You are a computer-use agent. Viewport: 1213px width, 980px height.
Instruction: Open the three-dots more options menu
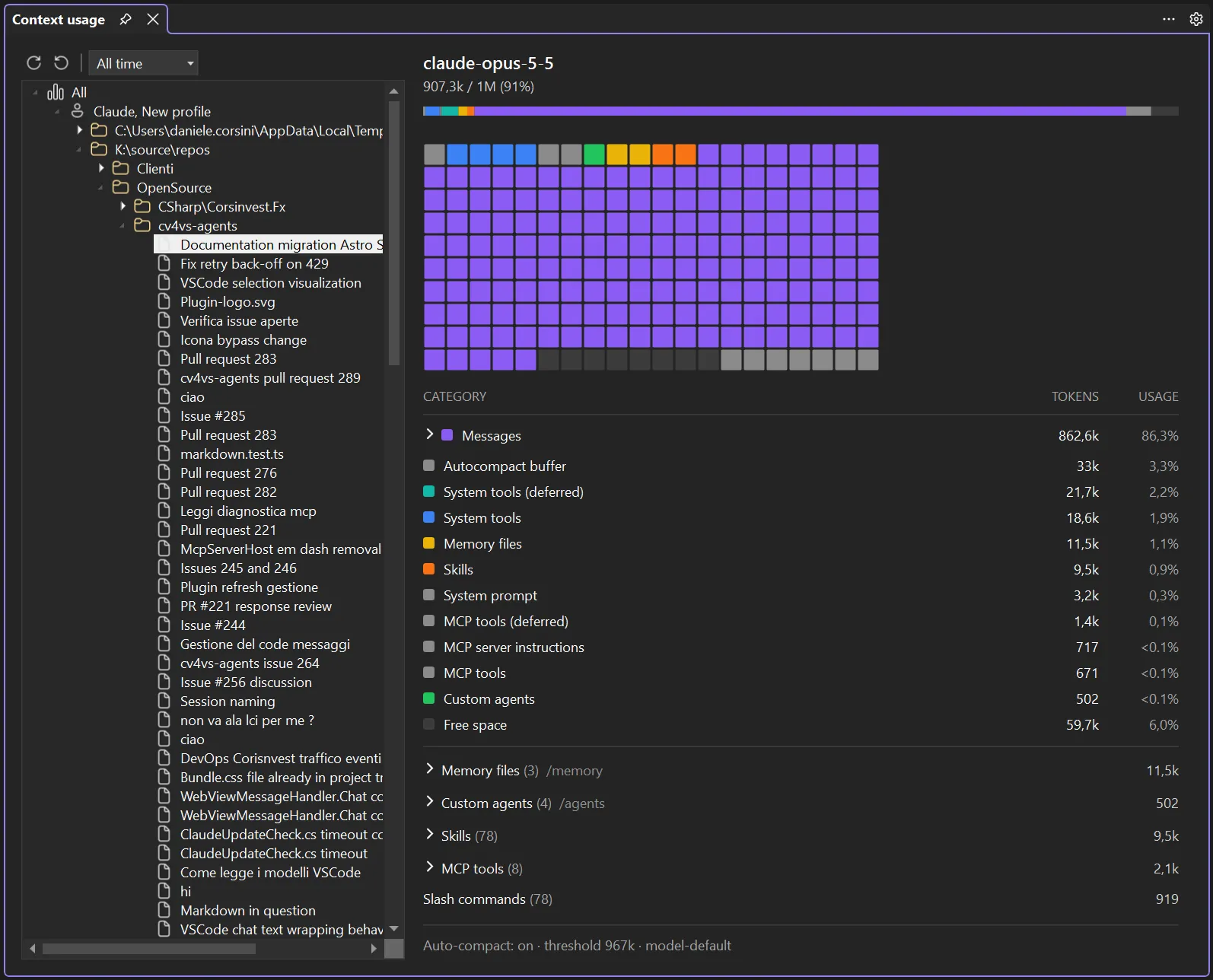1169,19
